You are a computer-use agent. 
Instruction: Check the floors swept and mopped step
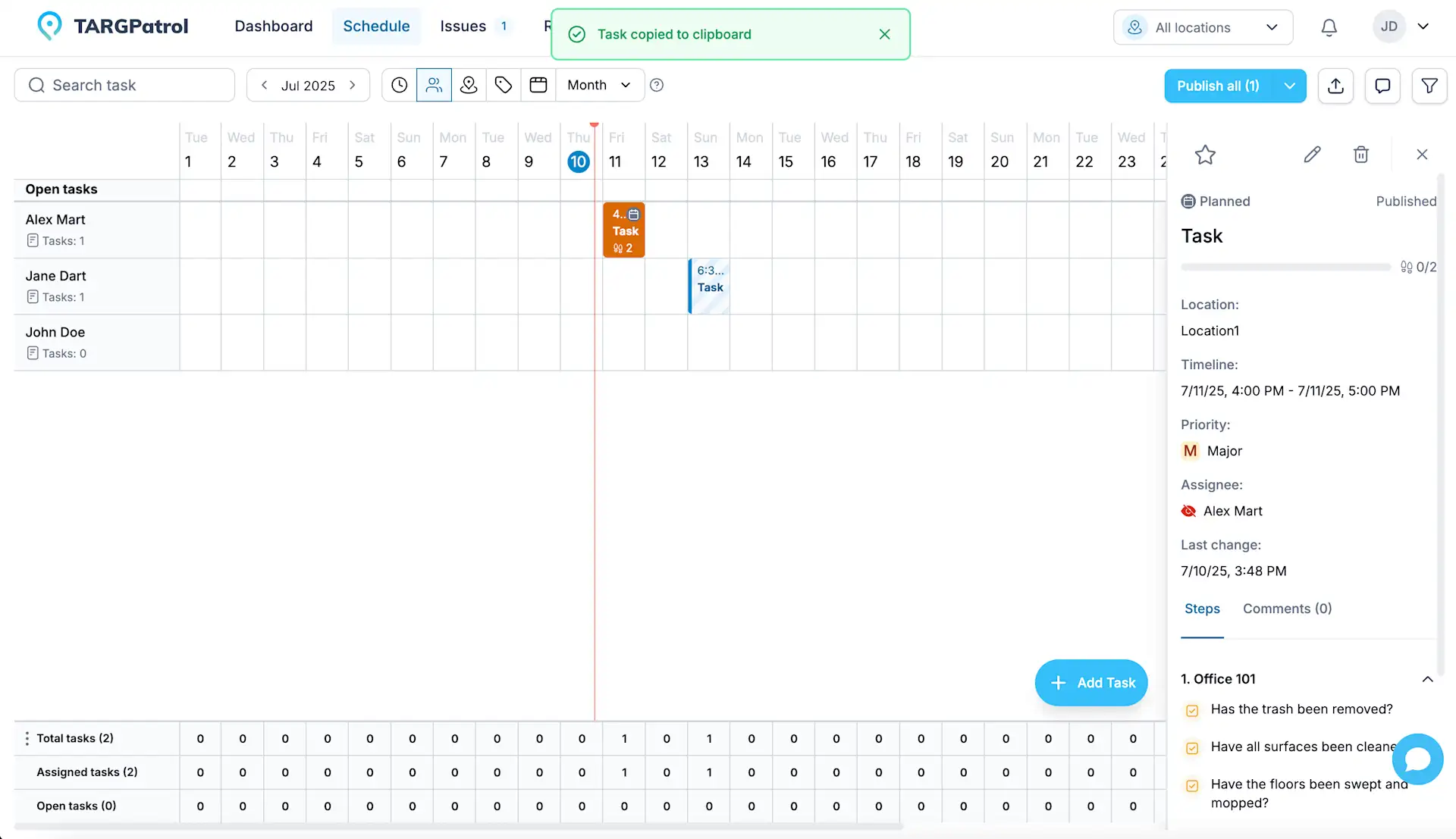coord(1191,786)
